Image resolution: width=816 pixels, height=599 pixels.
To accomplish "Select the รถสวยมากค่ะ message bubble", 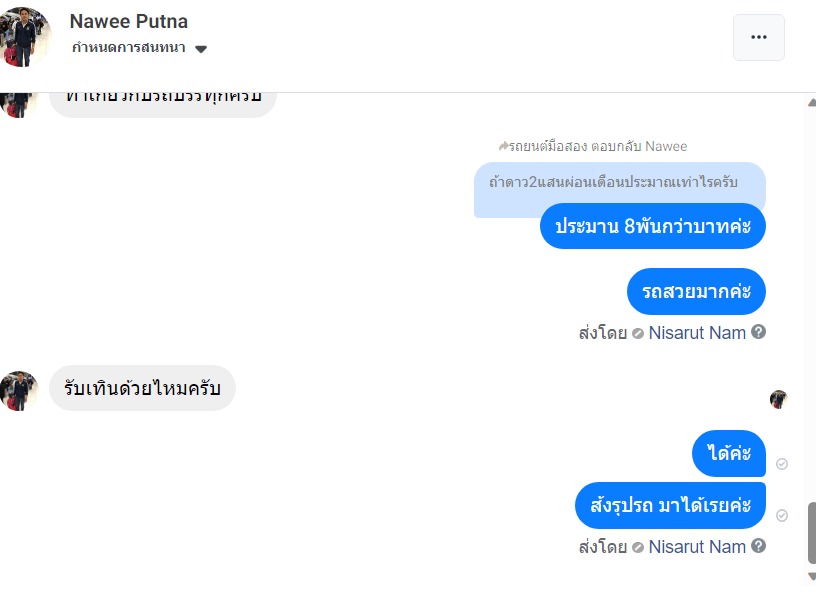I will tap(696, 292).
